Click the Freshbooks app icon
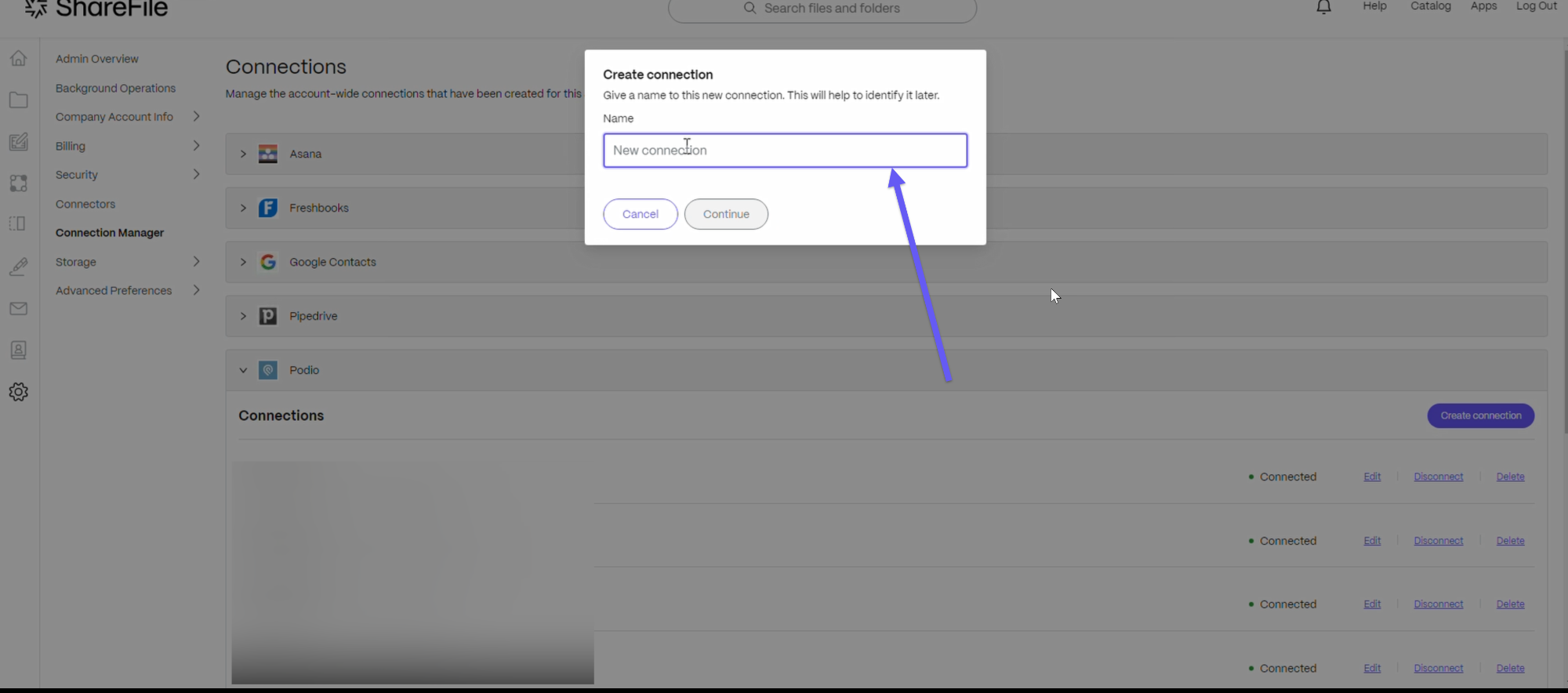The image size is (1568, 693). (268, 208)
